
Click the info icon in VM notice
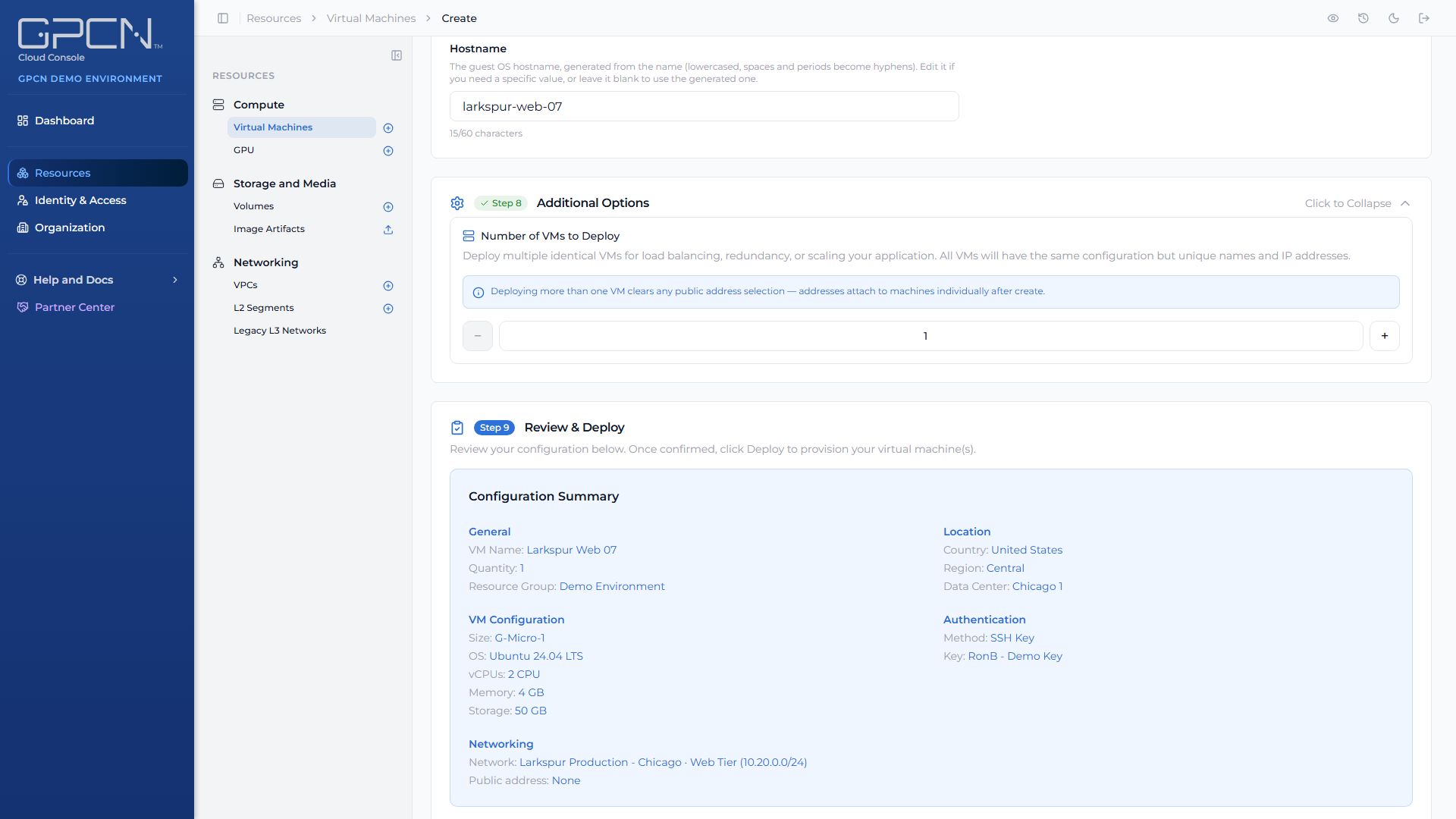click(479, 293)
